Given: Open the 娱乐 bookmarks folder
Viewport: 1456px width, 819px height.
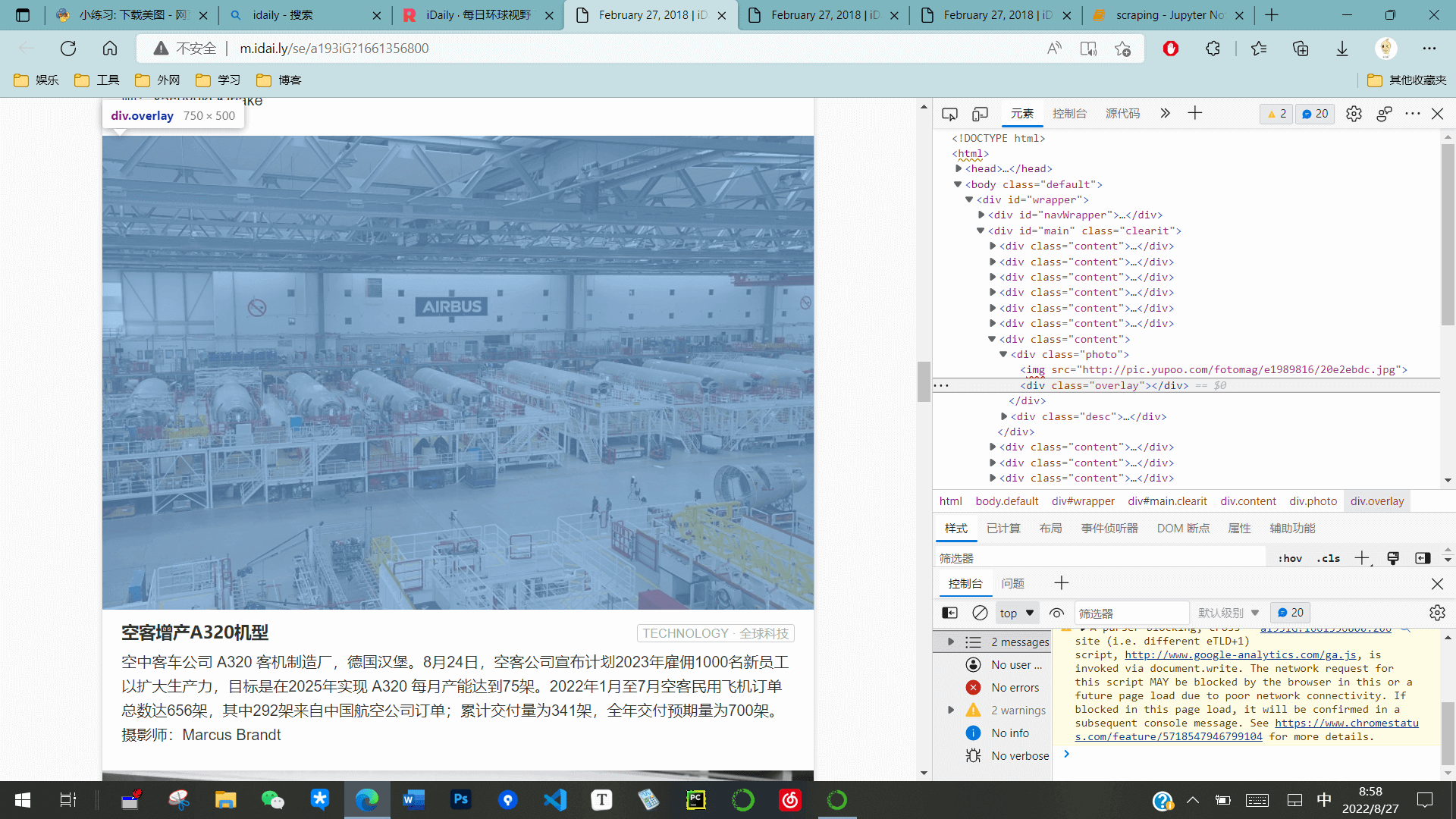Looking at the screenshot, I should (x=36, y=80).
